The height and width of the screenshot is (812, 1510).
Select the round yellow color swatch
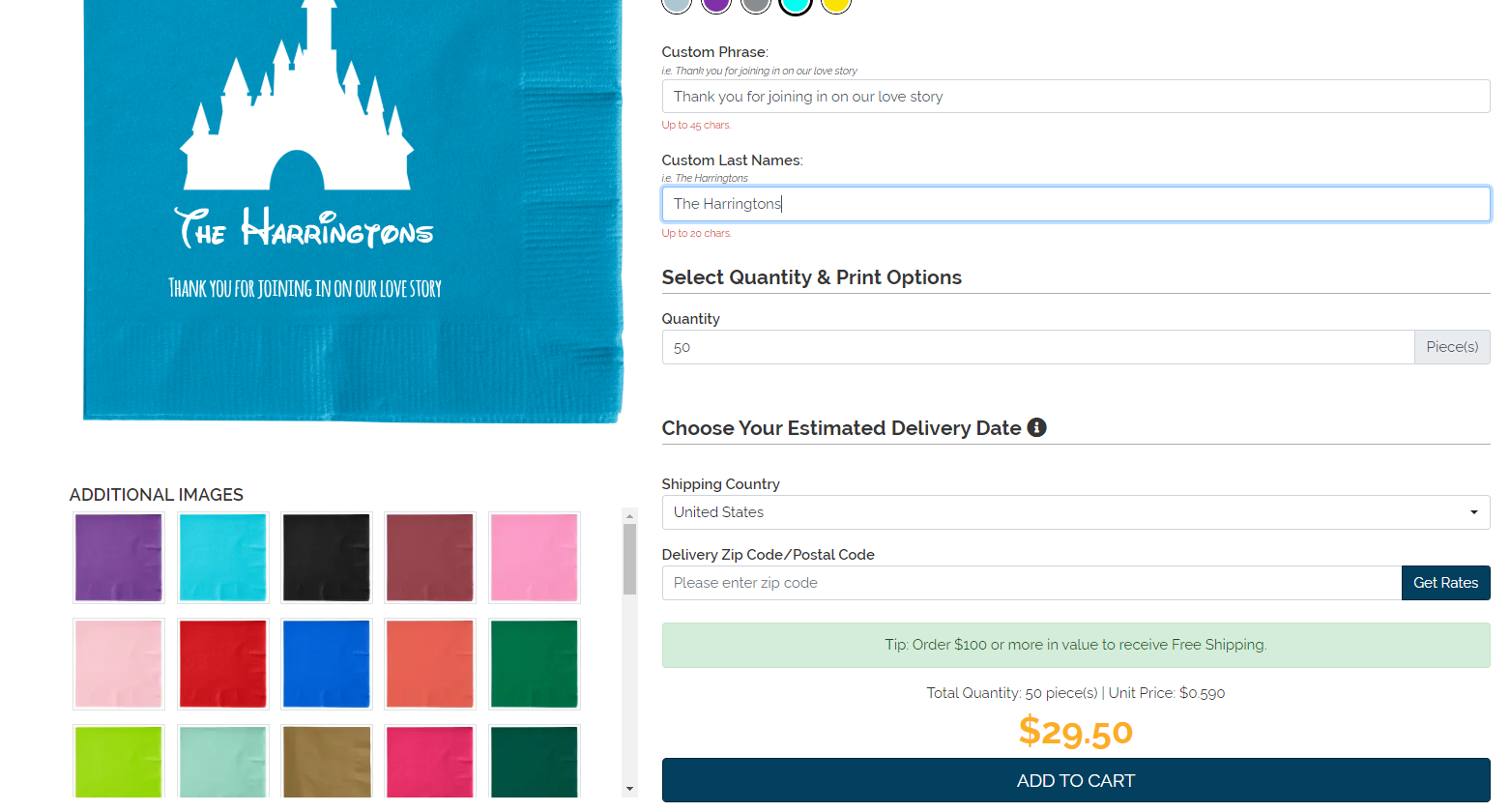coord(835,4)
